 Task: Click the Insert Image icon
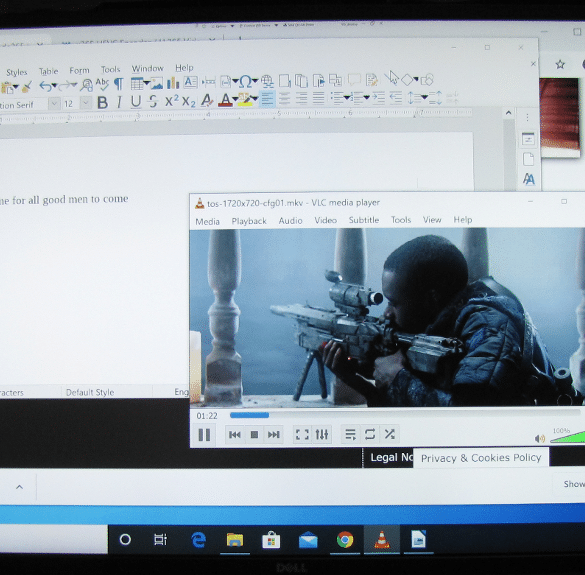[157, 83]
